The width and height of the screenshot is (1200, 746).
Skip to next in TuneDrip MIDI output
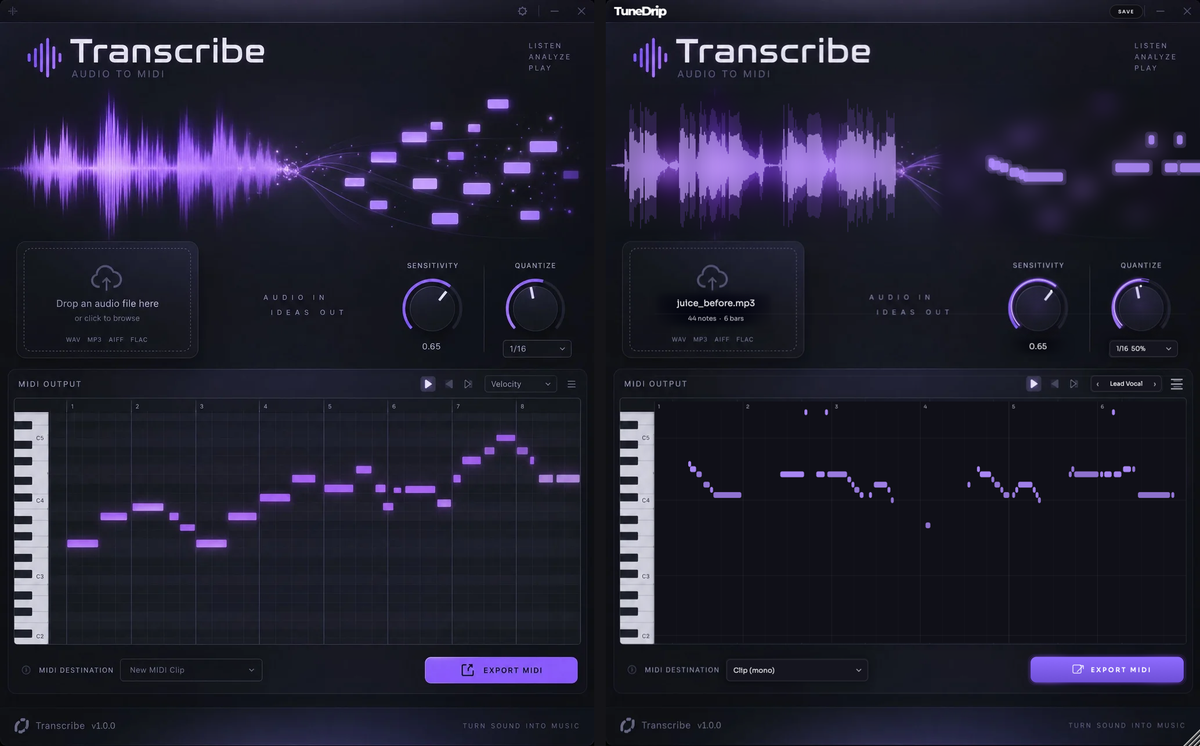[x=1074, y=384]
